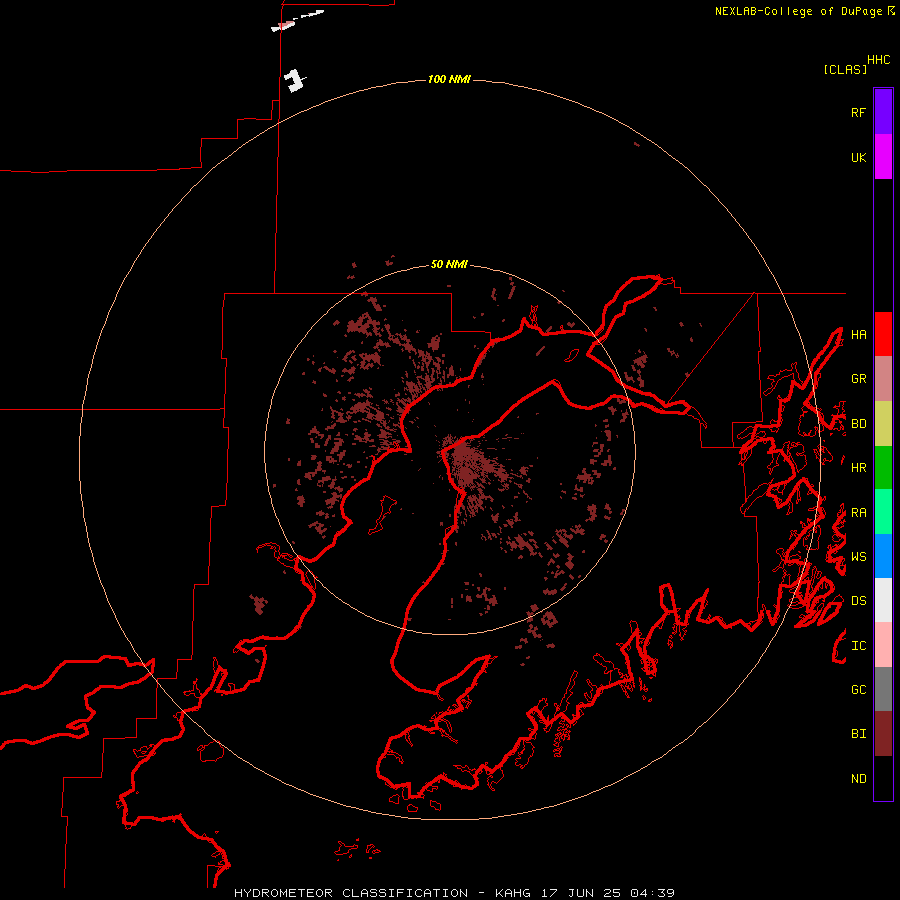
Task: Click the DS legend label
Action: click(x=858, y=601)
